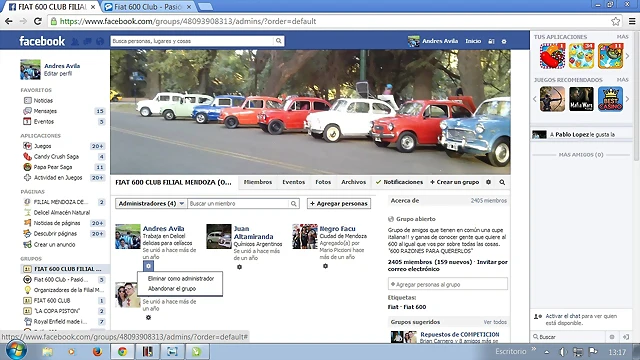
Task: Open Candy Crush Saga sidebar link
Action: tap(56, 156)
